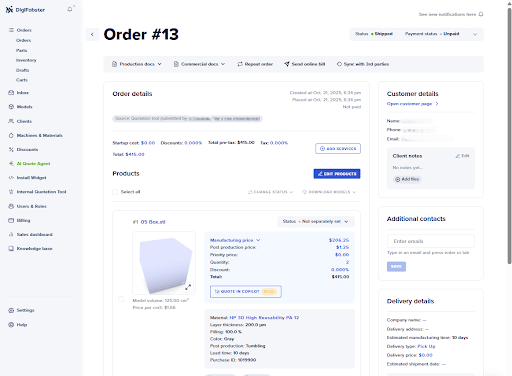Screen dimensions: 512x376
Task: Click the Install Widget code icon
Action: tap(11, 178)
